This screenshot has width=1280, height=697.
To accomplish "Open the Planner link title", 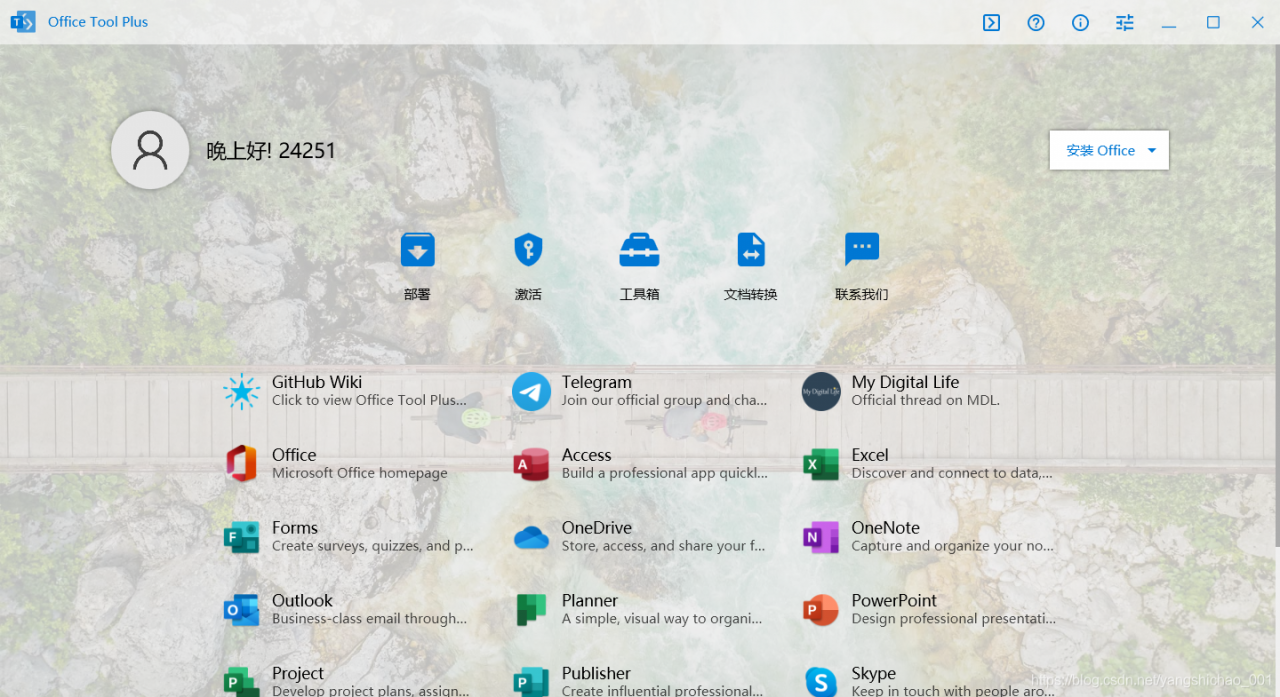I will tap(590, 601).
